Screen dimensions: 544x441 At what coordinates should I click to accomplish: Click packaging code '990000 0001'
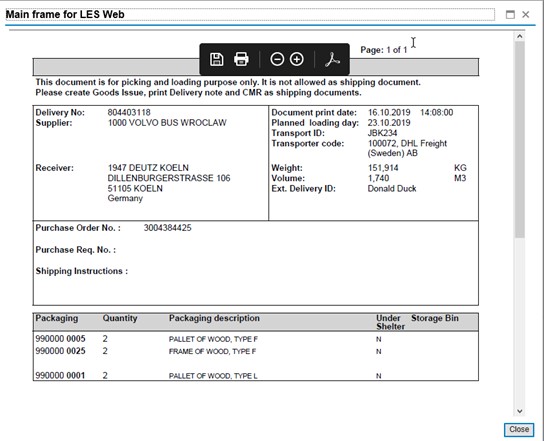(x=60, y=375)
